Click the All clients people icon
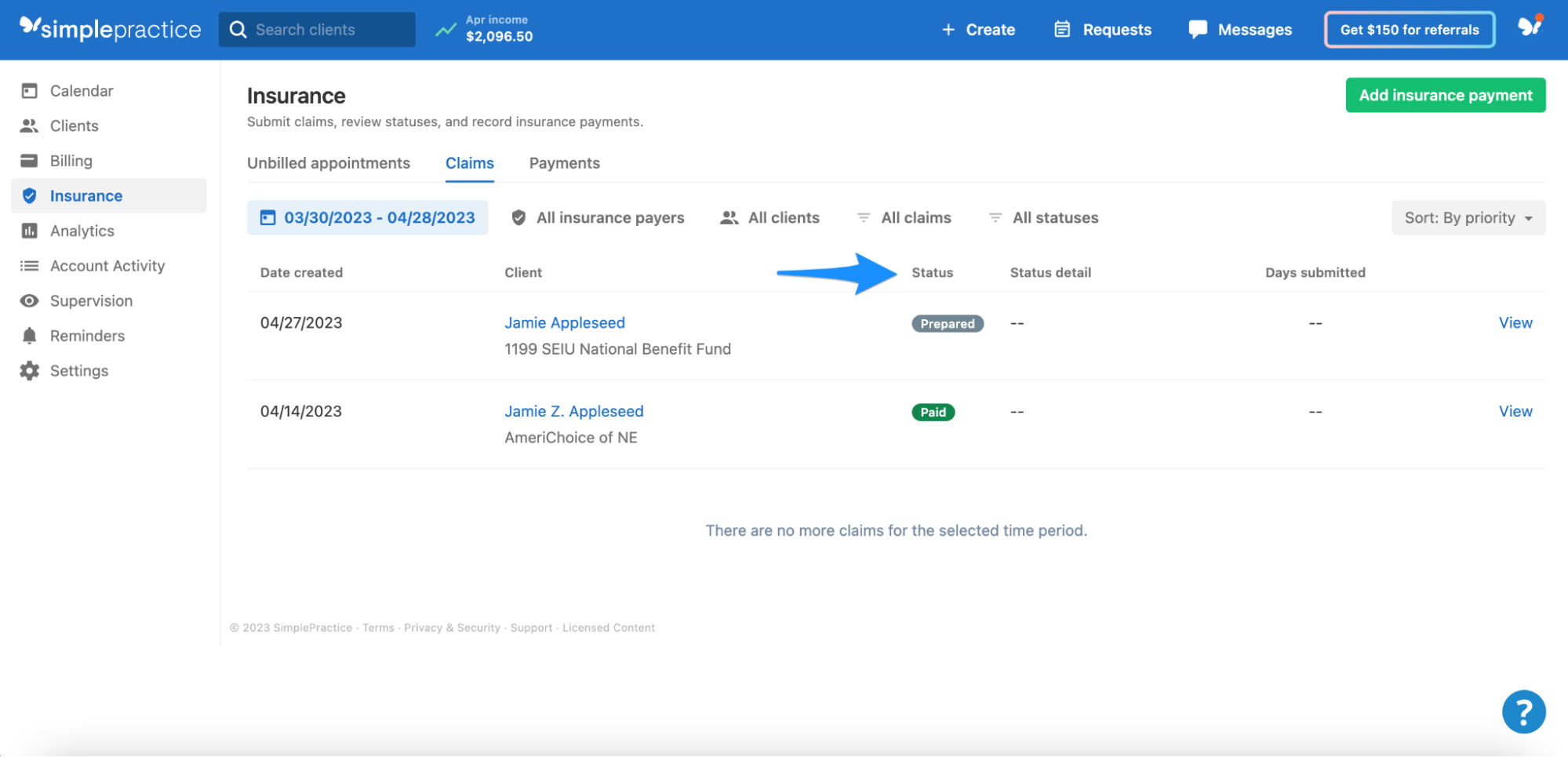The height and width of the screenshot is (757, 1568). 729,218
